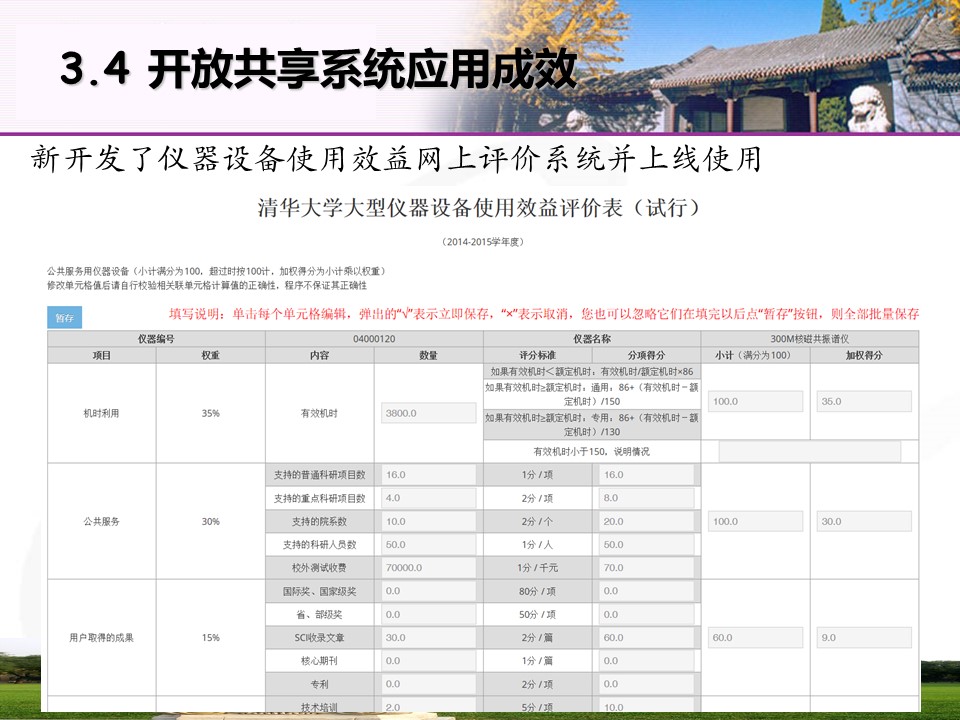960x720 pixels.
Task: Click the blue 暂存 save button
Action: click(64, 317)
